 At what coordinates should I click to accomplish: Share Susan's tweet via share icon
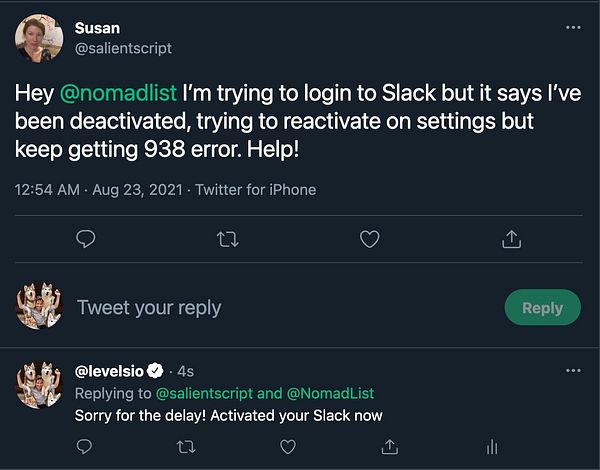coord(512,239)
